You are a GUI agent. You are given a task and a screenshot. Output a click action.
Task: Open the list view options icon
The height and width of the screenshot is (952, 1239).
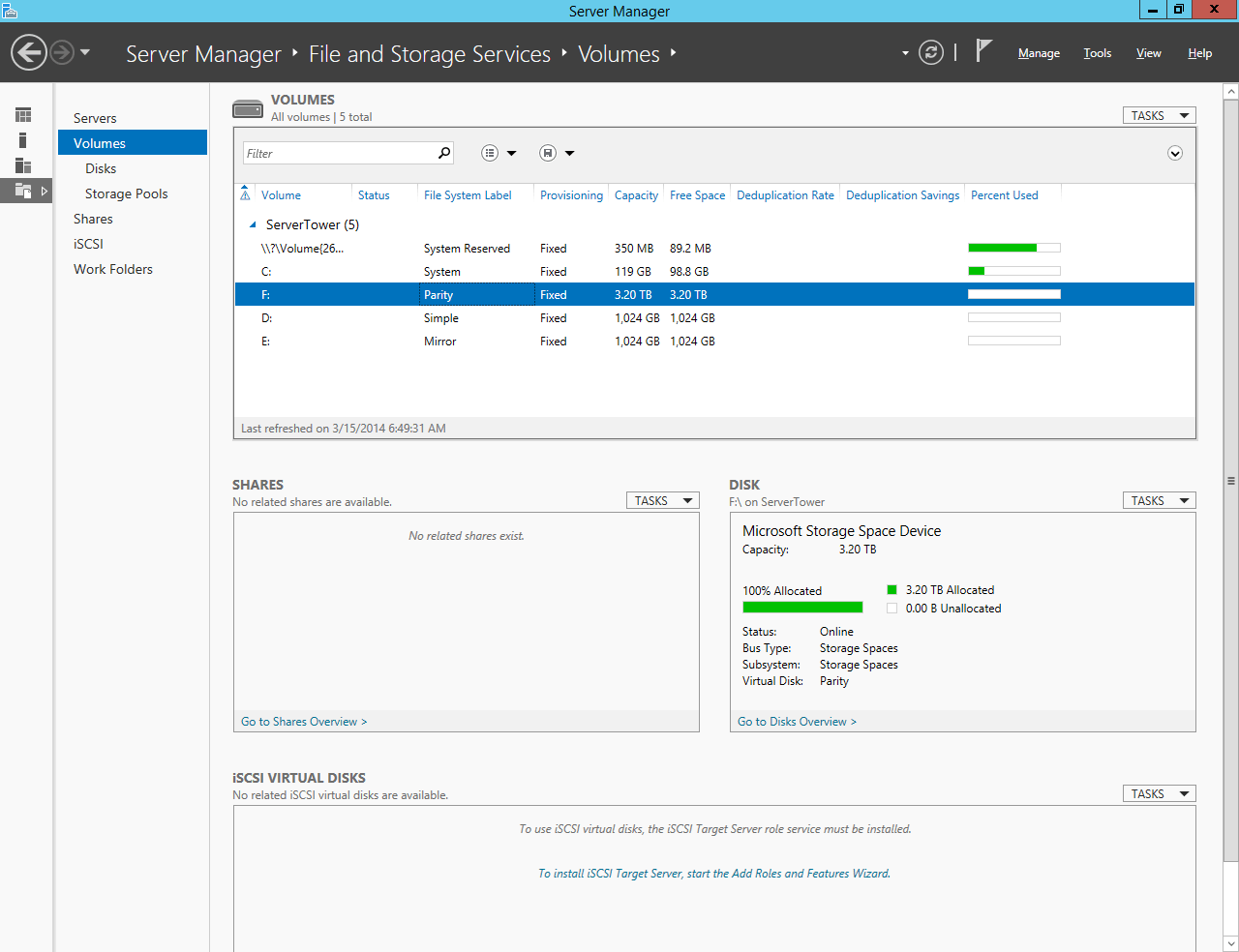(490, 153)
